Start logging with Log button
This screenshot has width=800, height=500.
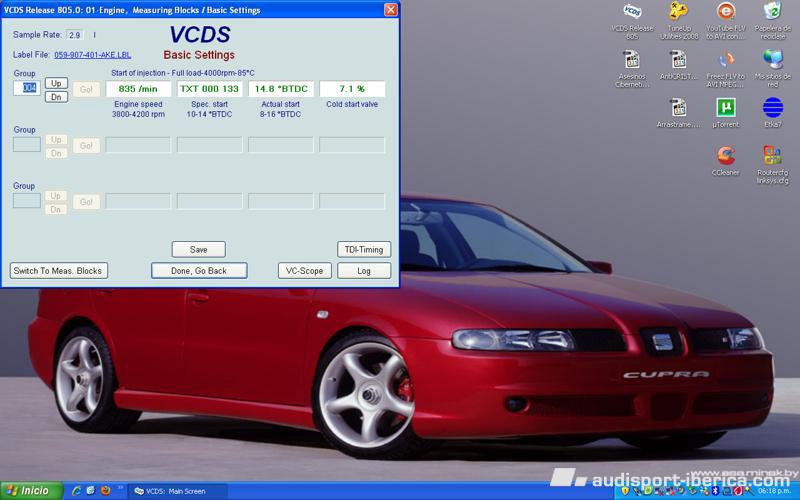pyautogui.click(x=364, y=270)
